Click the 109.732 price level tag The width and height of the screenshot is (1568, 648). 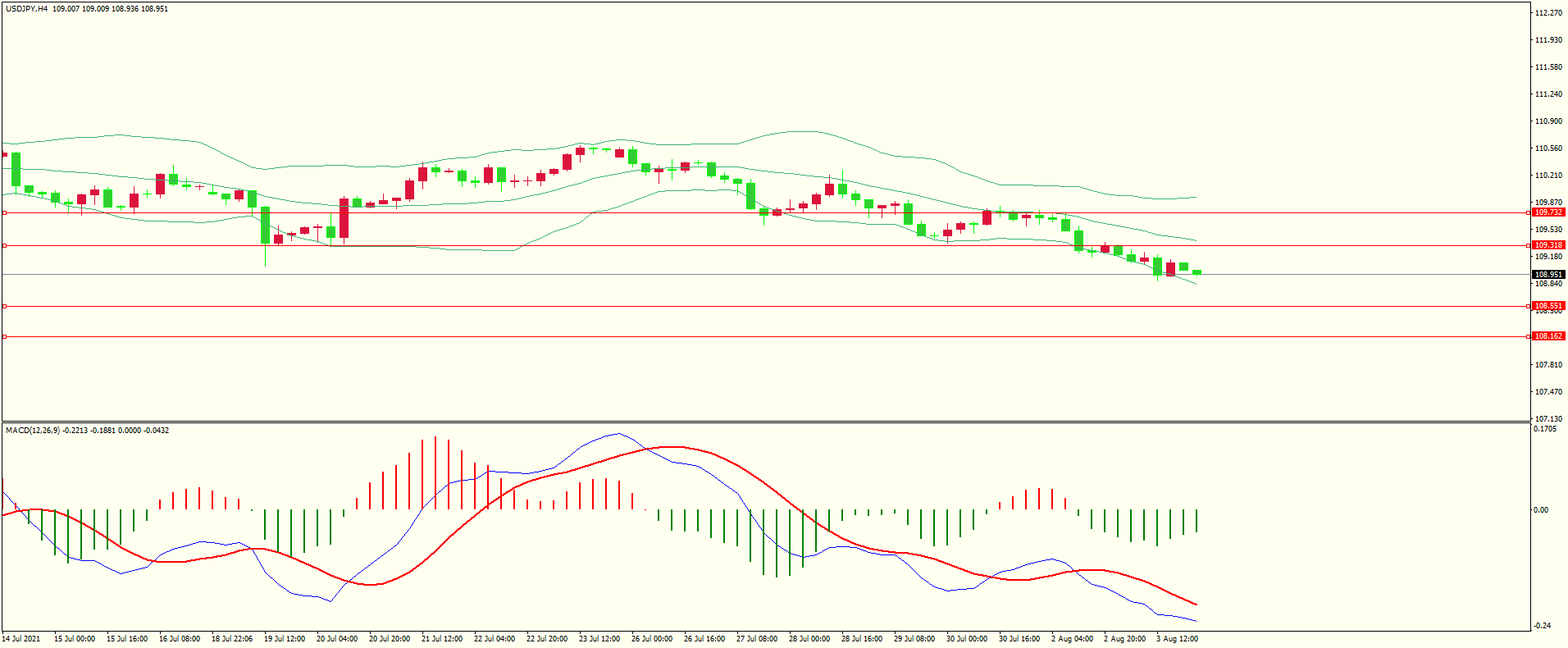pyautogui.click(x=1548, y=212)
